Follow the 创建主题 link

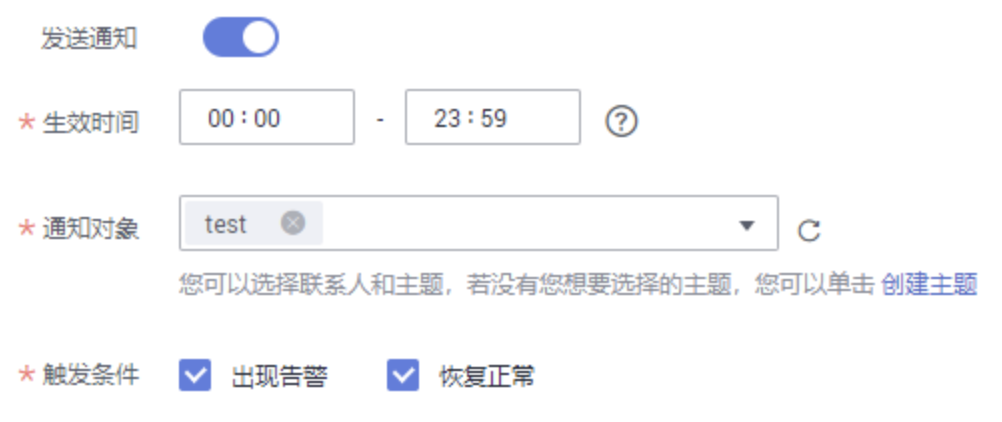(x=929, y=284)
